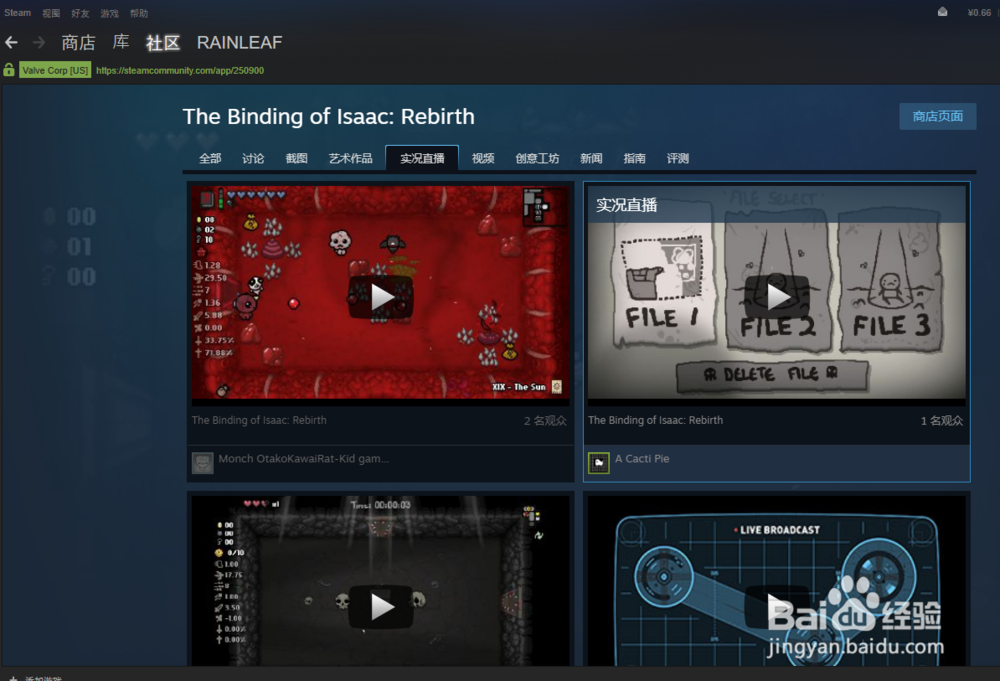Switch to the 创意工坊 tab

point(537,158)
